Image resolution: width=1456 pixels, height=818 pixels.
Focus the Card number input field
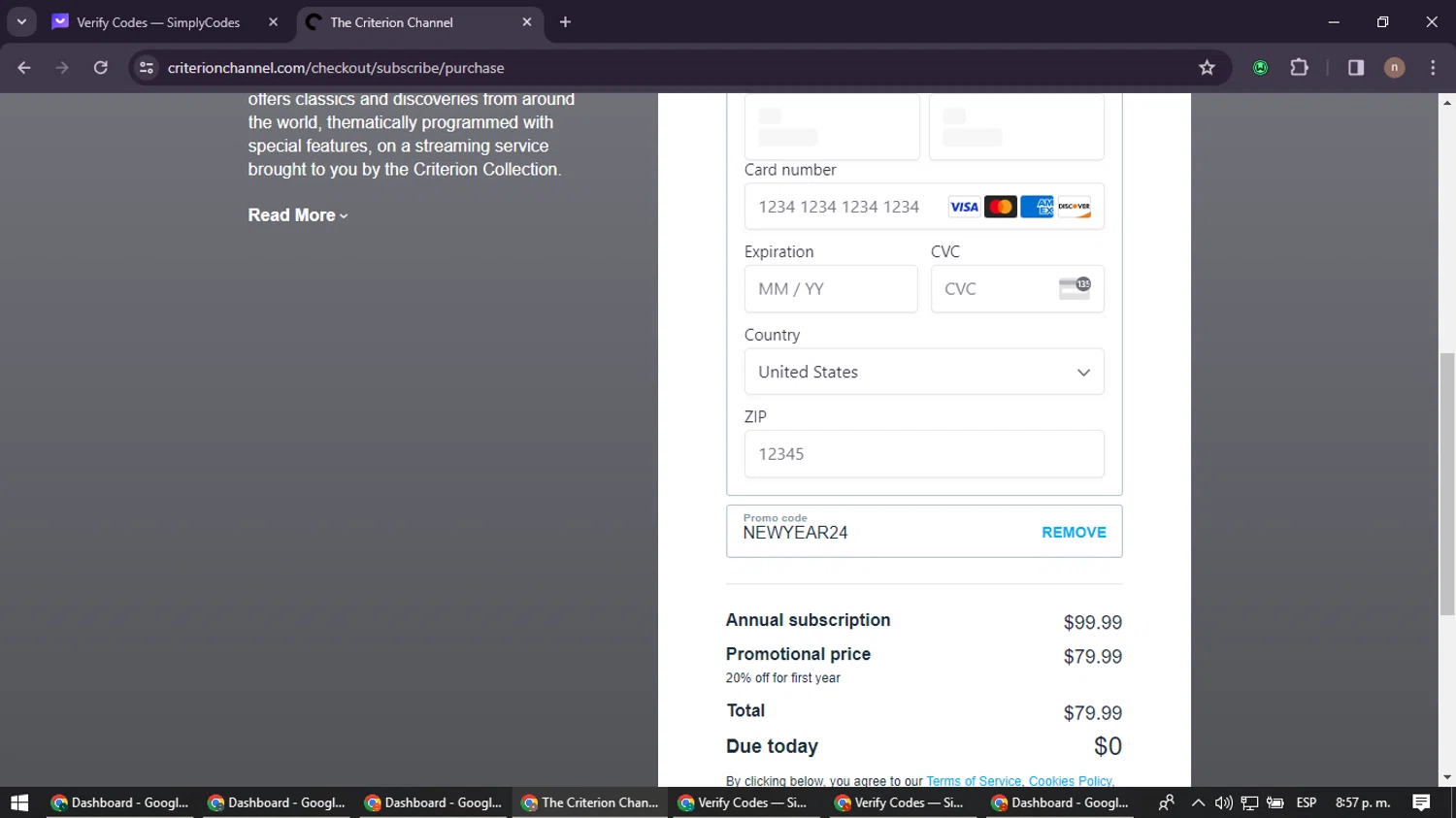(924, 207)
